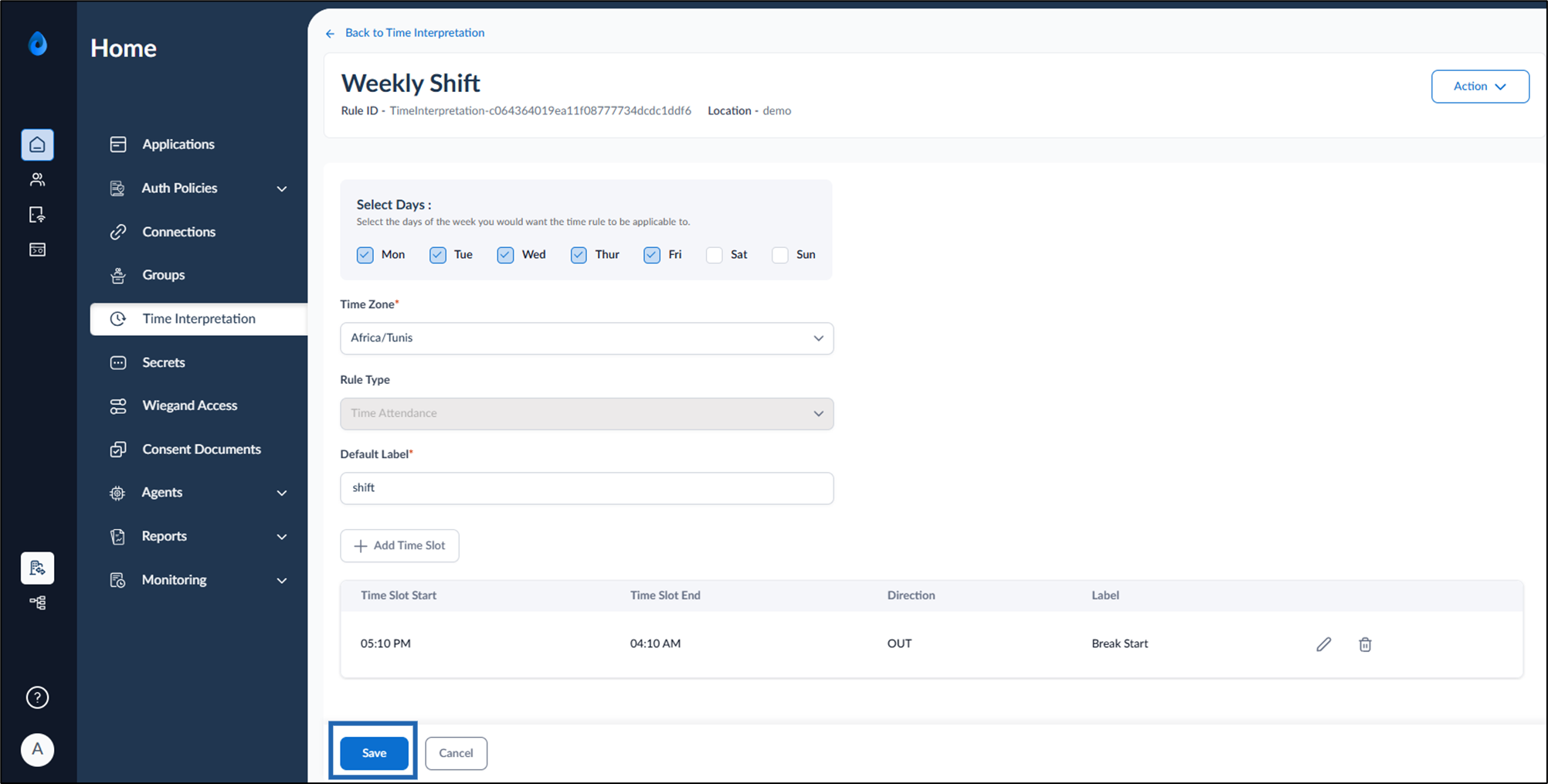
Task: Click the Default Label input field
Action: pyautogui.click(x=586, y=488)
